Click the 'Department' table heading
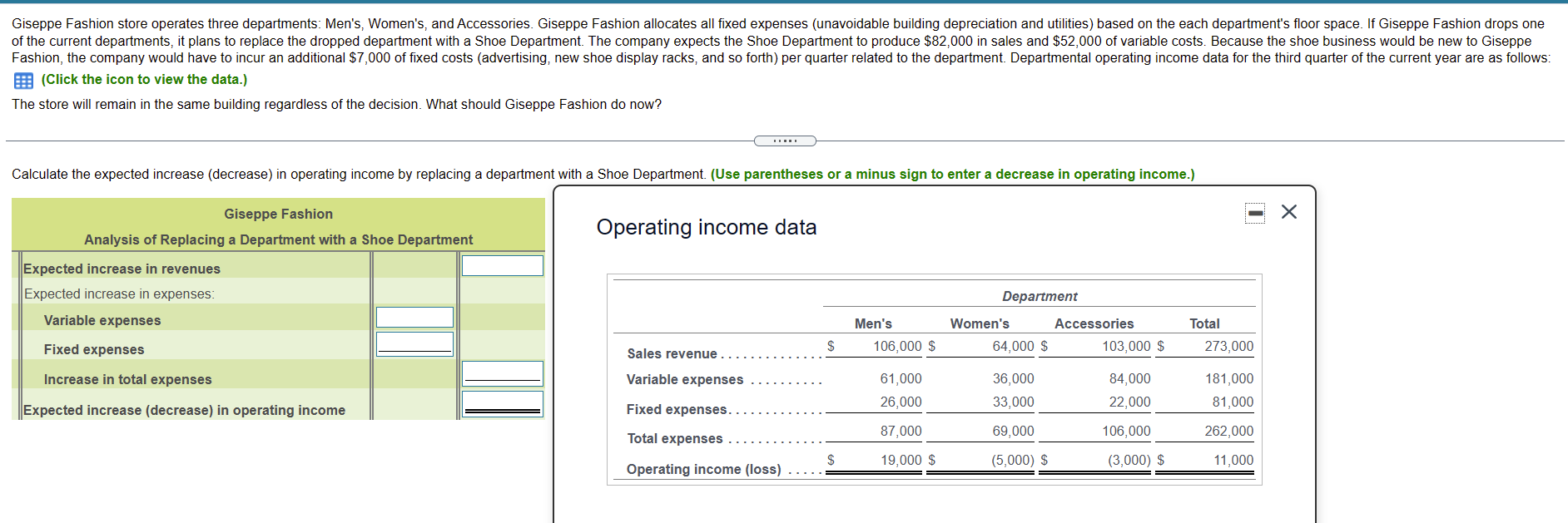 coord(1039,296)
